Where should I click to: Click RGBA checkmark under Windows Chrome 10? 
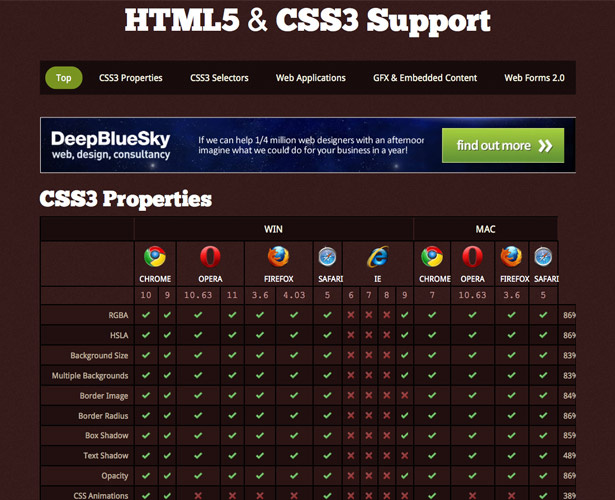(x=146, y=315)
